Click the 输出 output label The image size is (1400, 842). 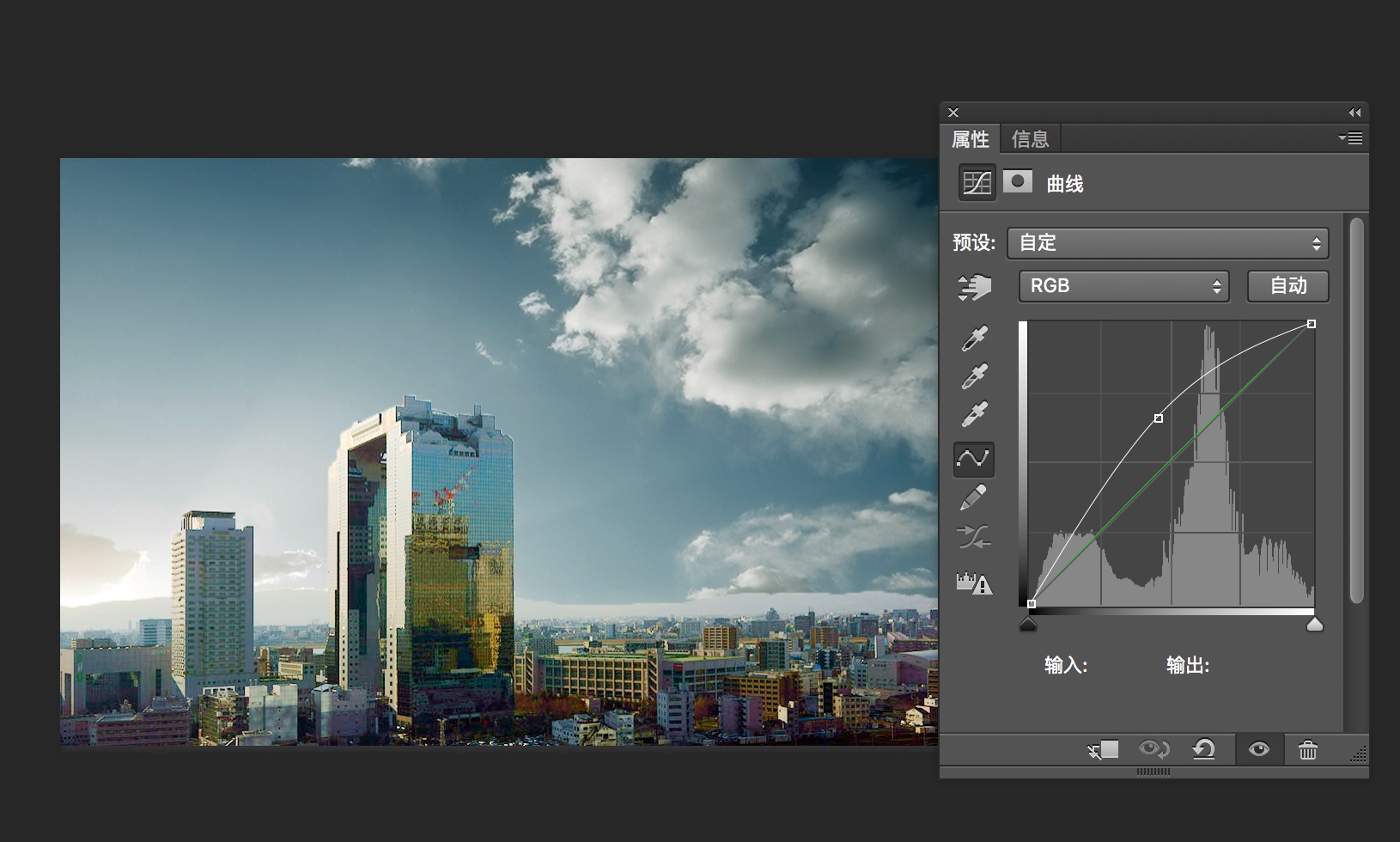pos(1188,665)
